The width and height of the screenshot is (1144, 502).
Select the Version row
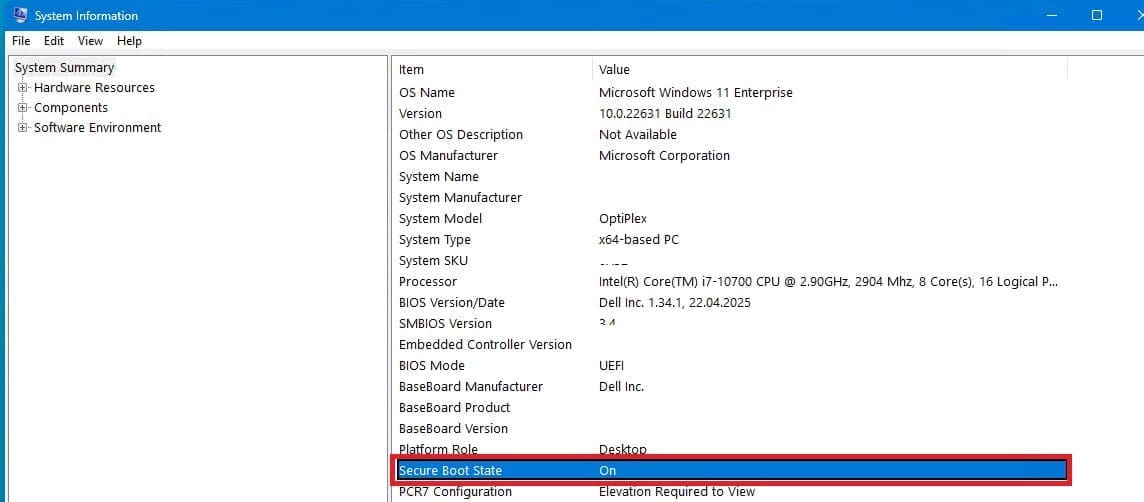tap(730, 114)
